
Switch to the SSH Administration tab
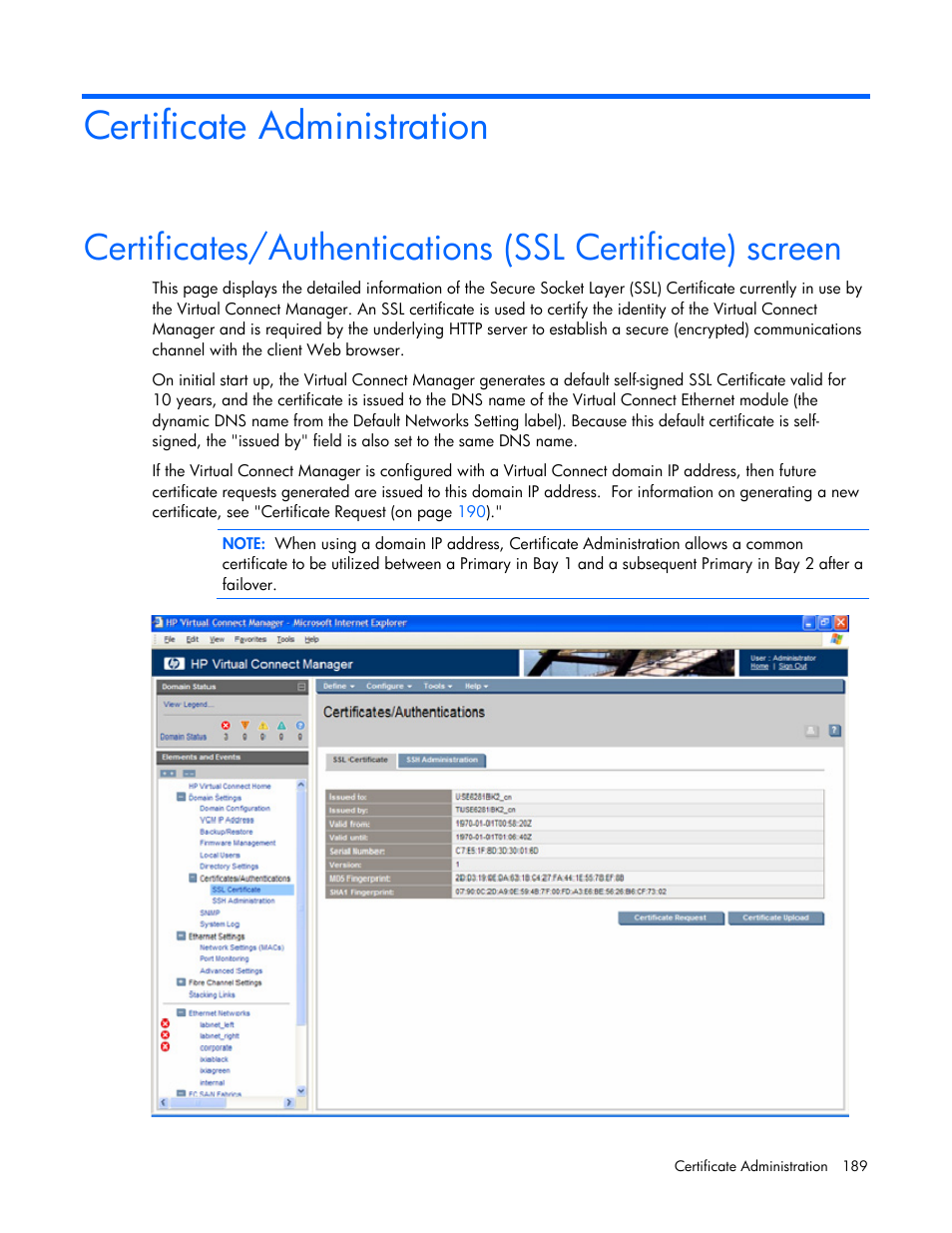442,760
